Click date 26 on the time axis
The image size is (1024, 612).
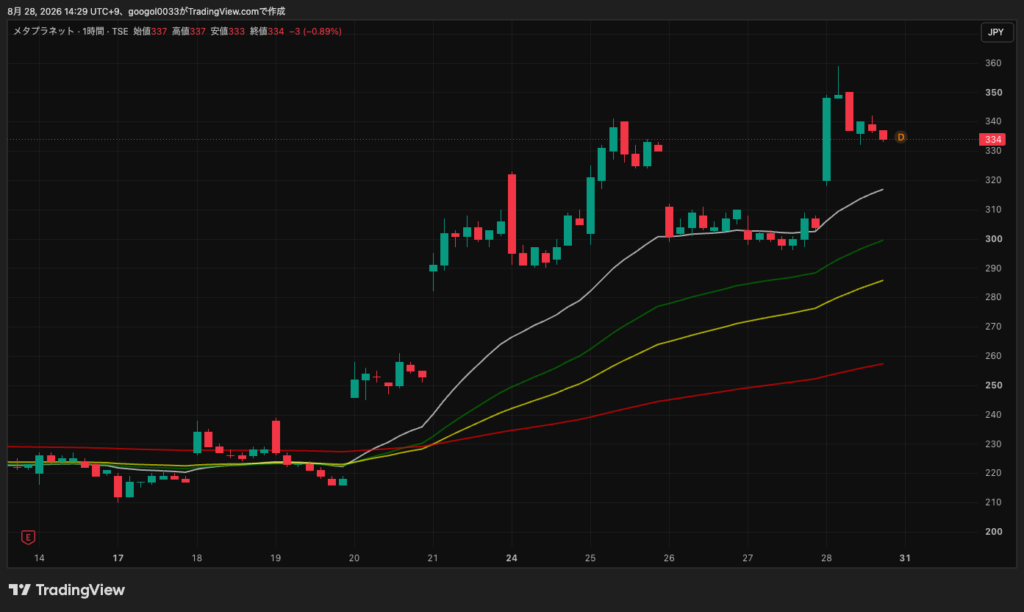[x=669, y=558]
